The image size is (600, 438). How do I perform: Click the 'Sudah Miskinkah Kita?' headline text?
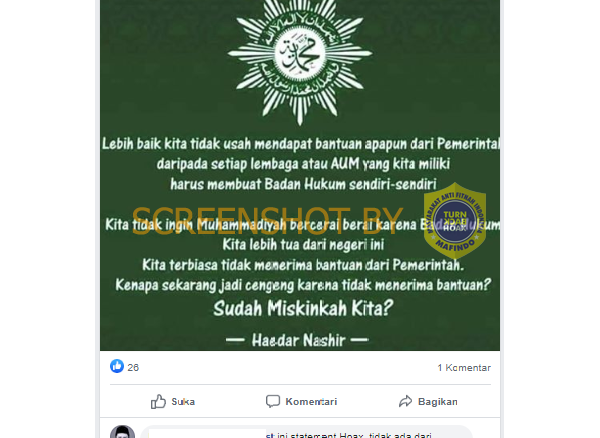(x=303, y=308)
